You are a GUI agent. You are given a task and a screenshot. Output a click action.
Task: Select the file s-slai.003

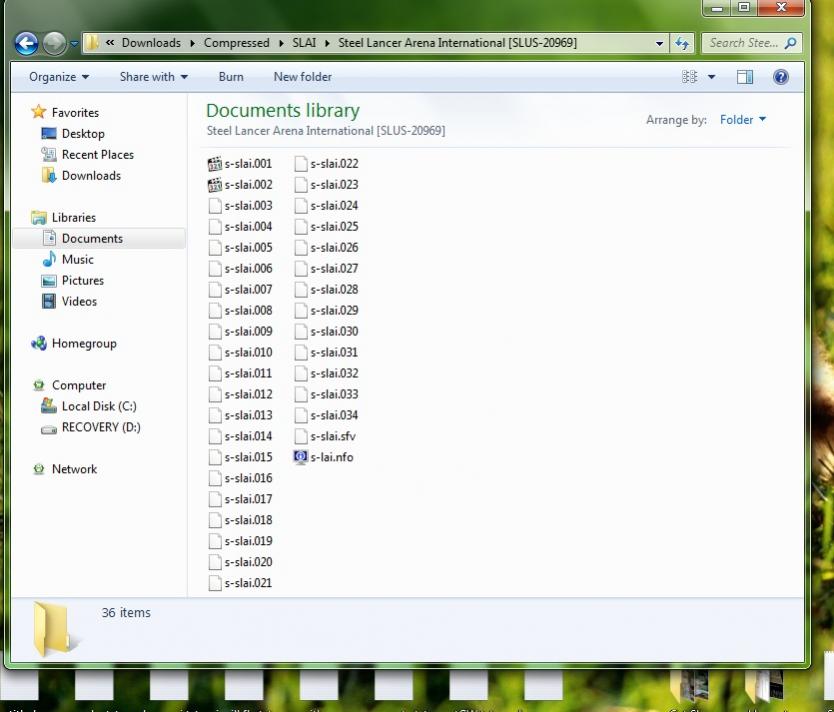tap(240, 206)
